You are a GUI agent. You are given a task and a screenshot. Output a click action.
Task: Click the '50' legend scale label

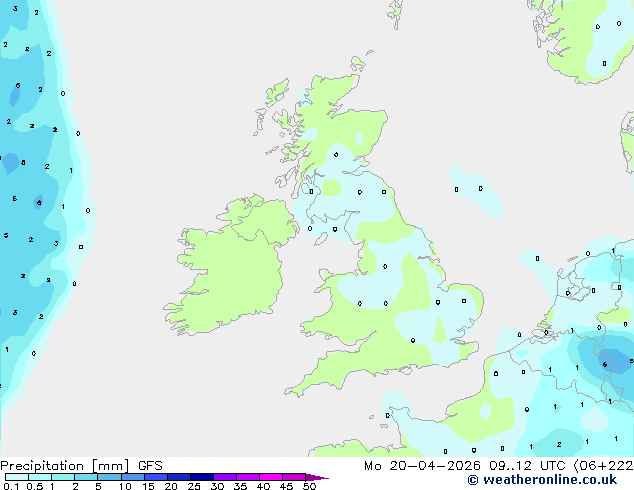tap(309, 486)
